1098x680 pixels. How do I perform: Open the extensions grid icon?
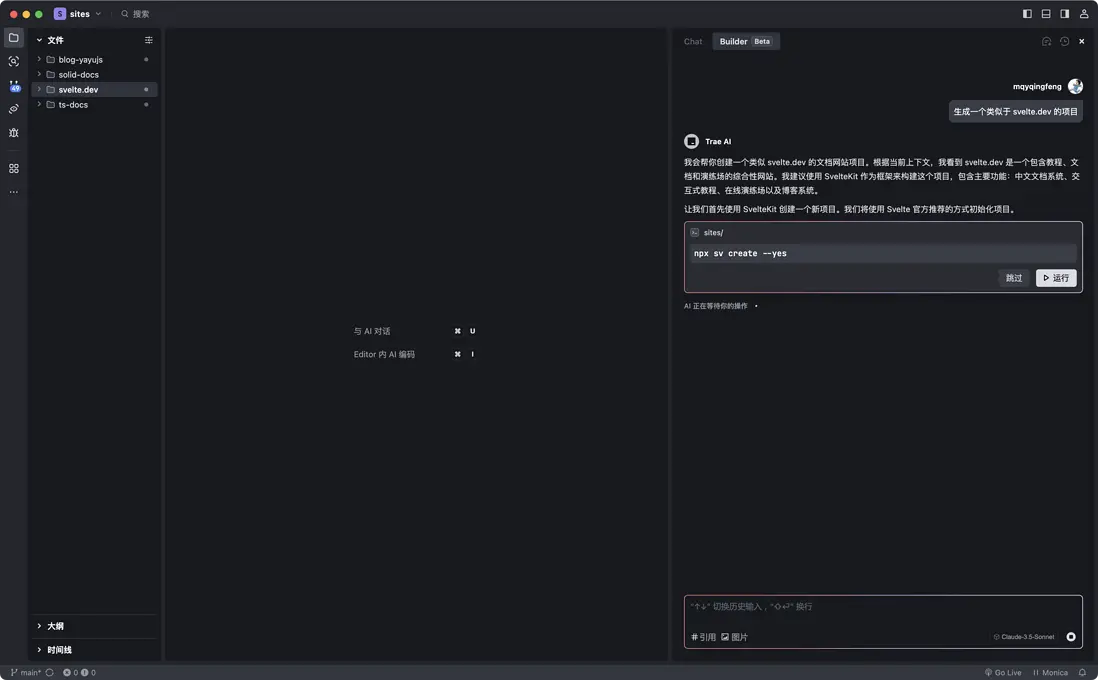coord(13,169)
